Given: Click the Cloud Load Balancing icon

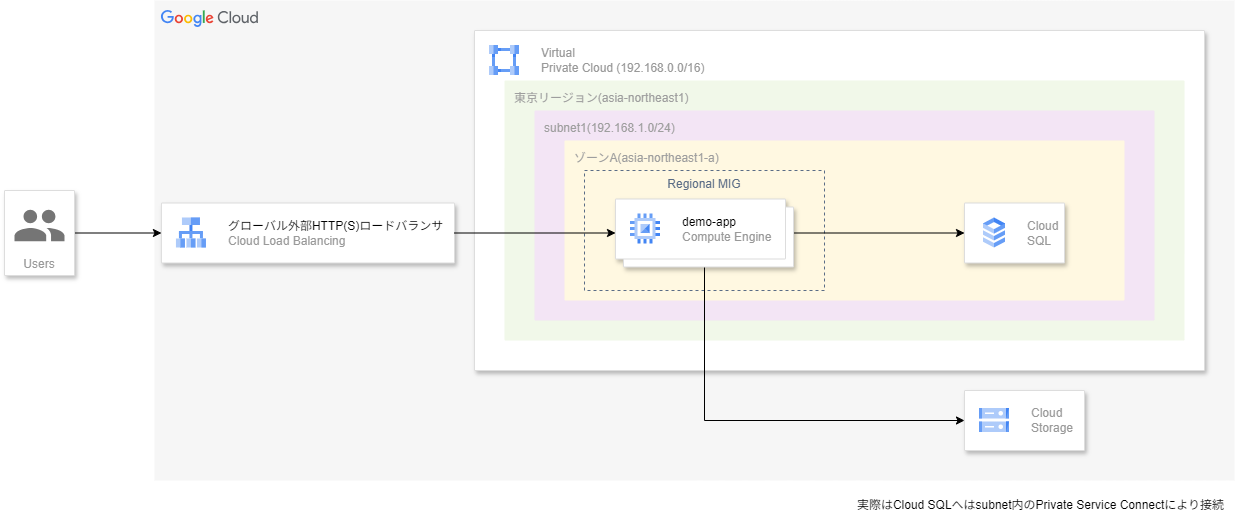Looking at the screenshot, I should pyautogui.click(x=191, y=232).
